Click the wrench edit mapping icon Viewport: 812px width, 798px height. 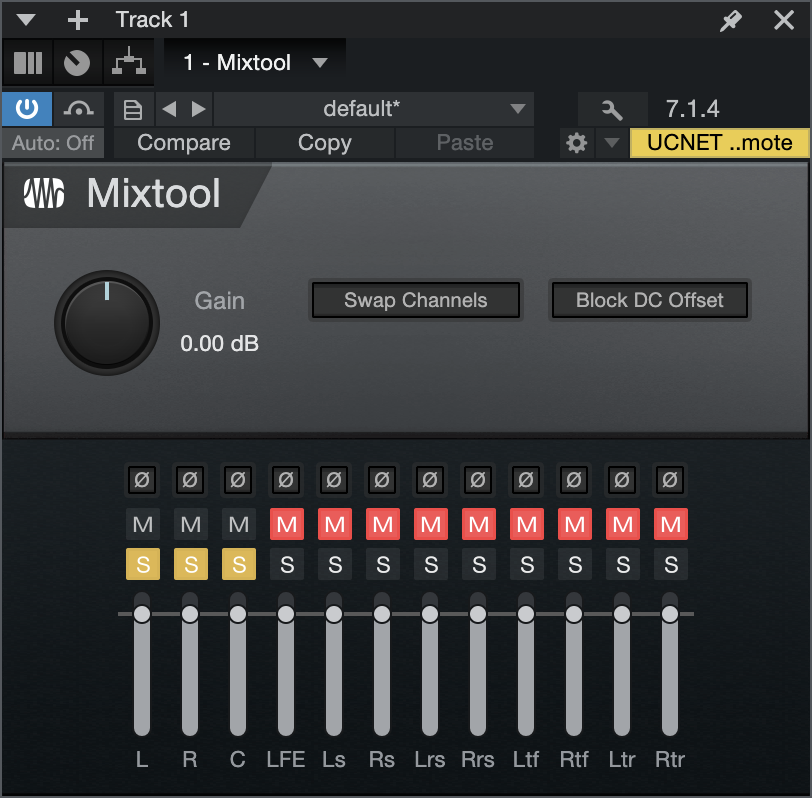pos(612,110)
